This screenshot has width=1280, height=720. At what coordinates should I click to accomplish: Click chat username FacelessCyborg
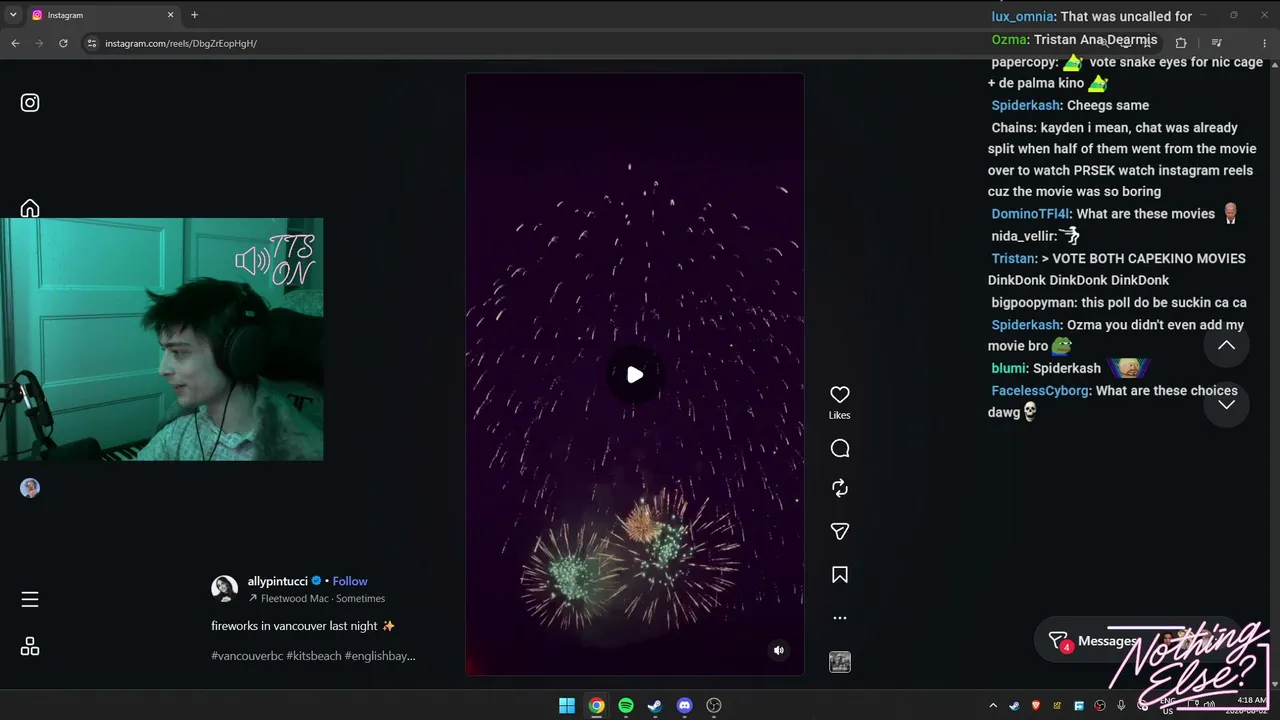pos(1040,391)
